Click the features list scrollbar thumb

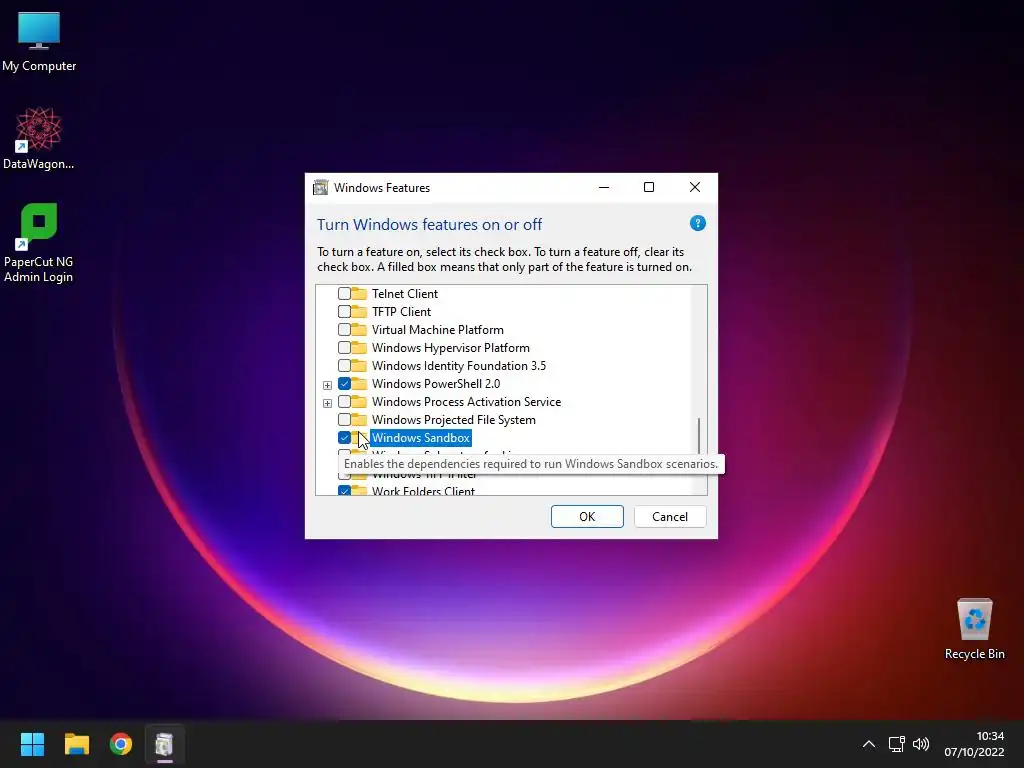[x=699, y=436]
